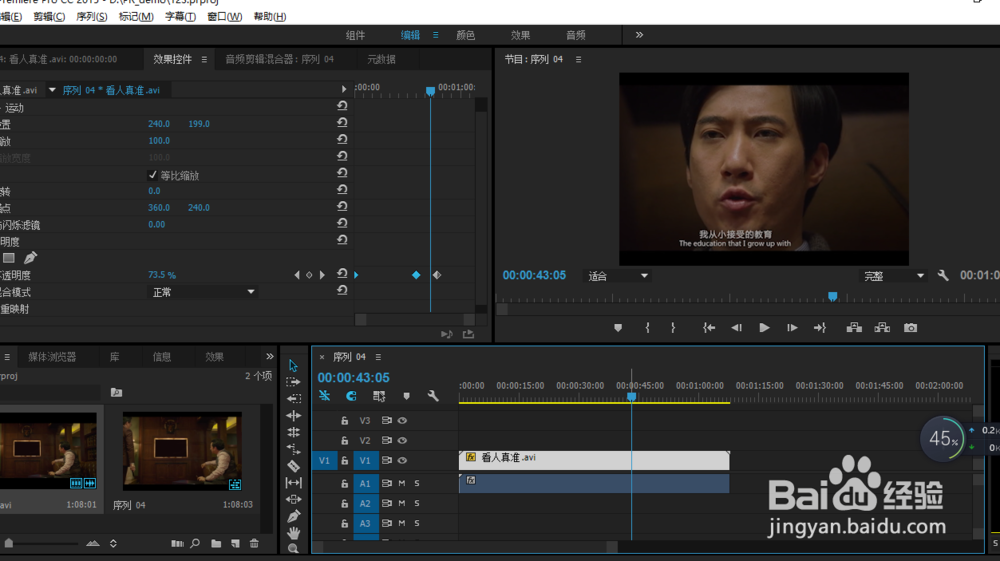Toggle A3 track lock

coord(344,523)
